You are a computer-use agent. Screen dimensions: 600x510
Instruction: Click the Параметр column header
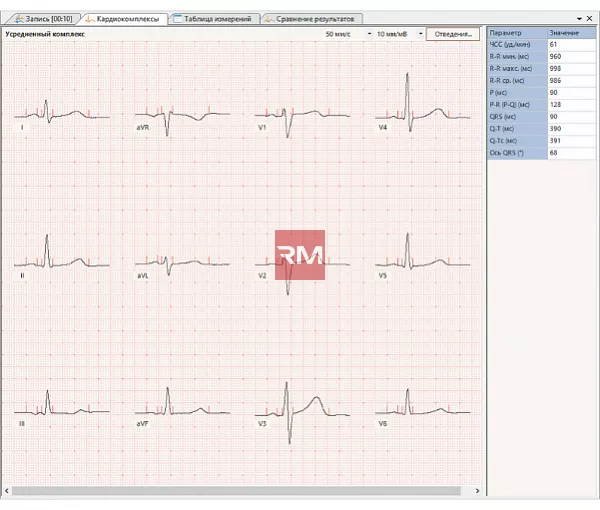click(x=517, y=33)
